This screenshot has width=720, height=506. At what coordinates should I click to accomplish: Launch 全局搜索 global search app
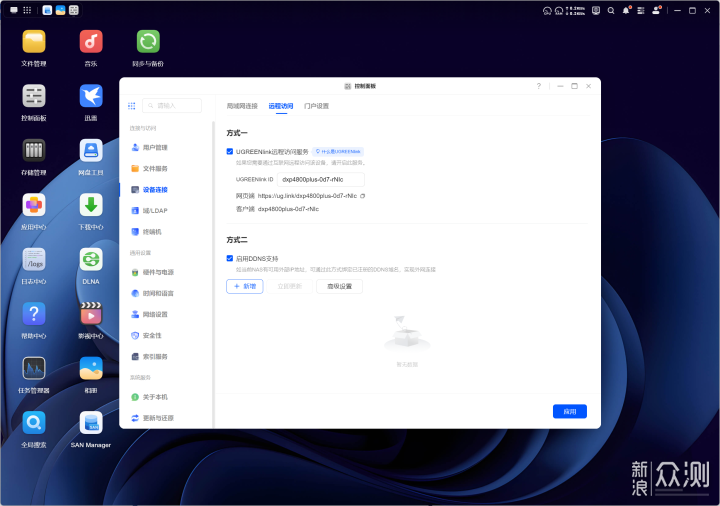tap(34, 423)
